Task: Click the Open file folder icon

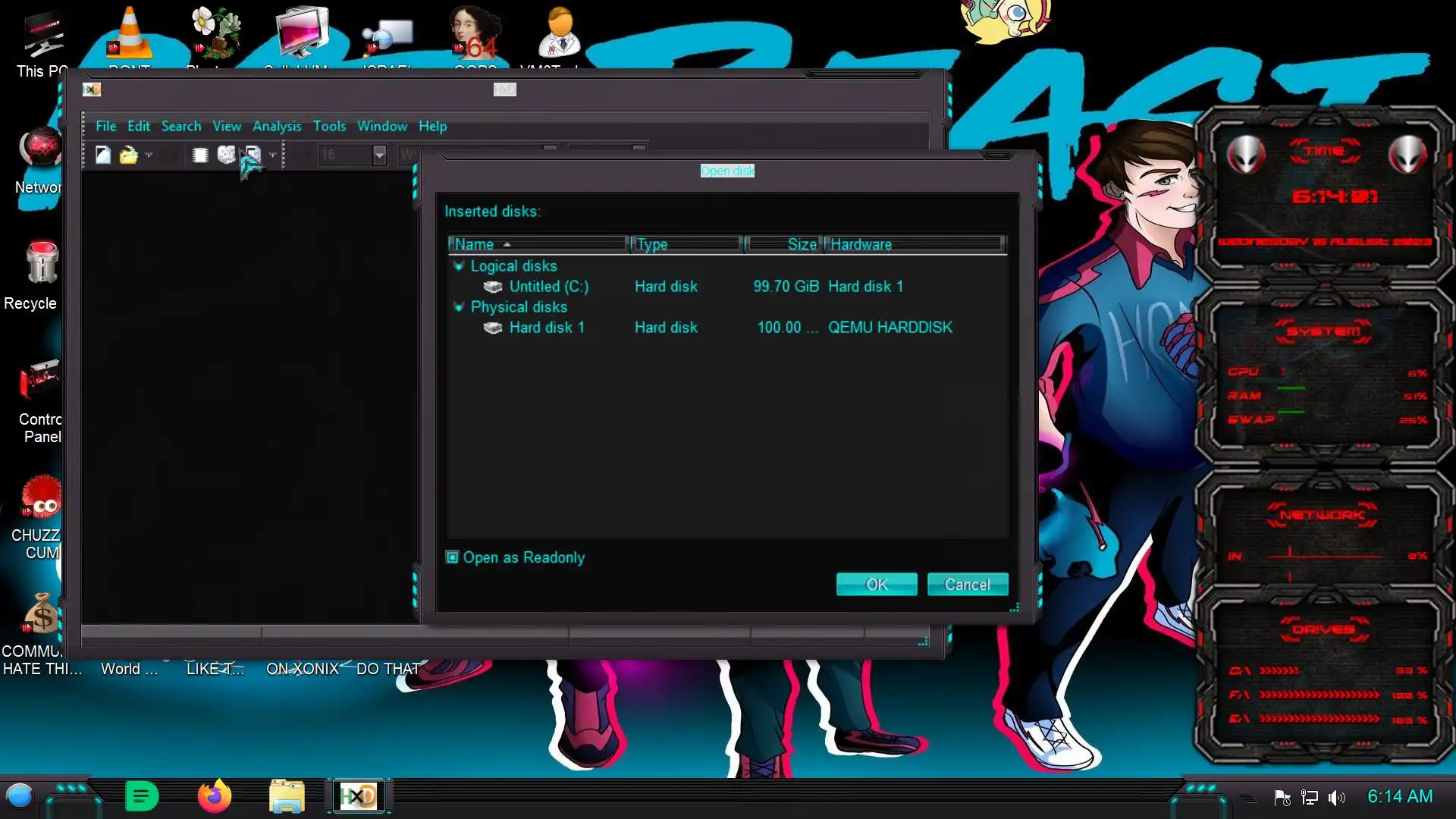Action: coord(128,155)
